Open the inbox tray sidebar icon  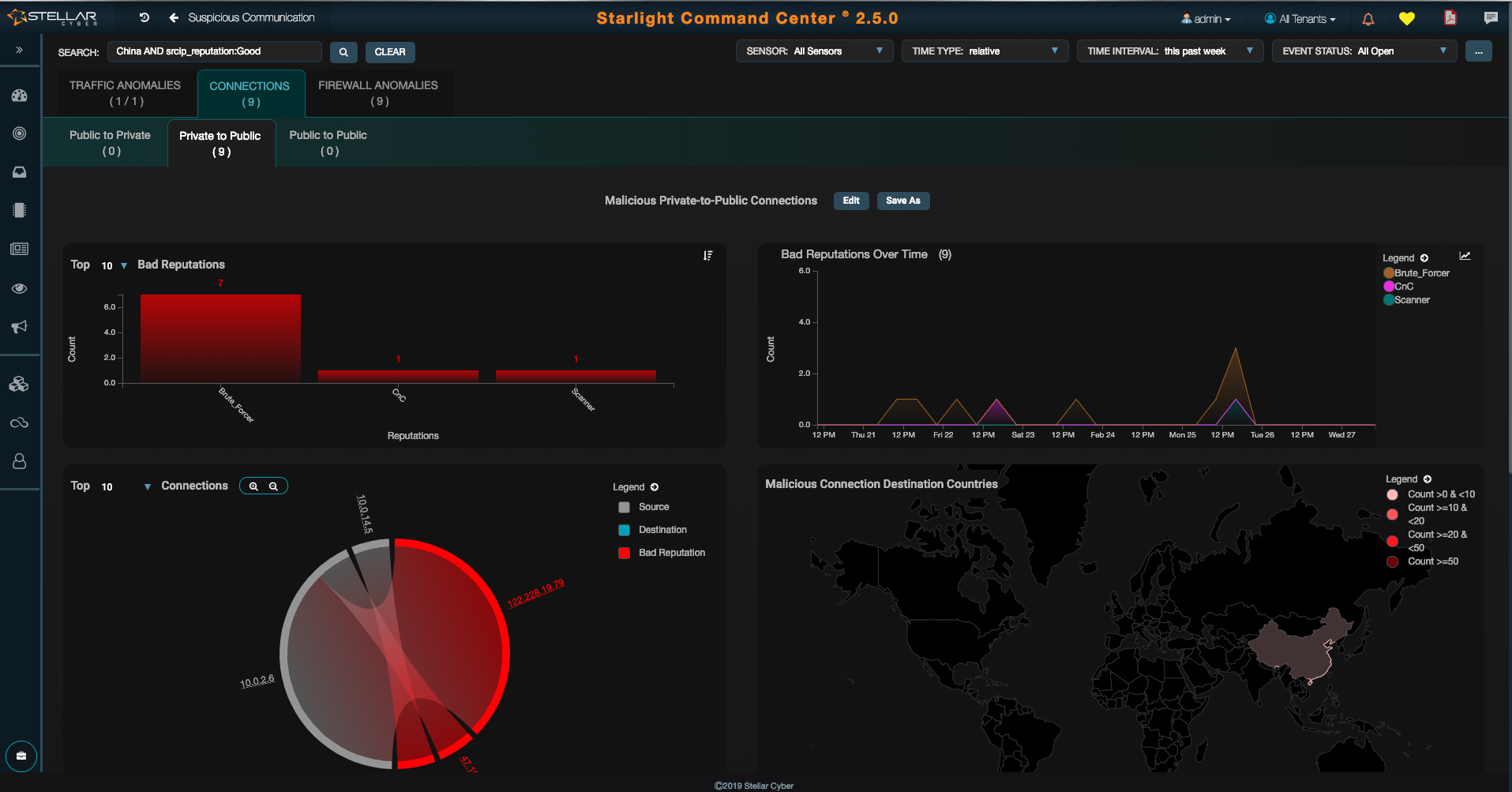pyautogui.click(x=20, y=172)
